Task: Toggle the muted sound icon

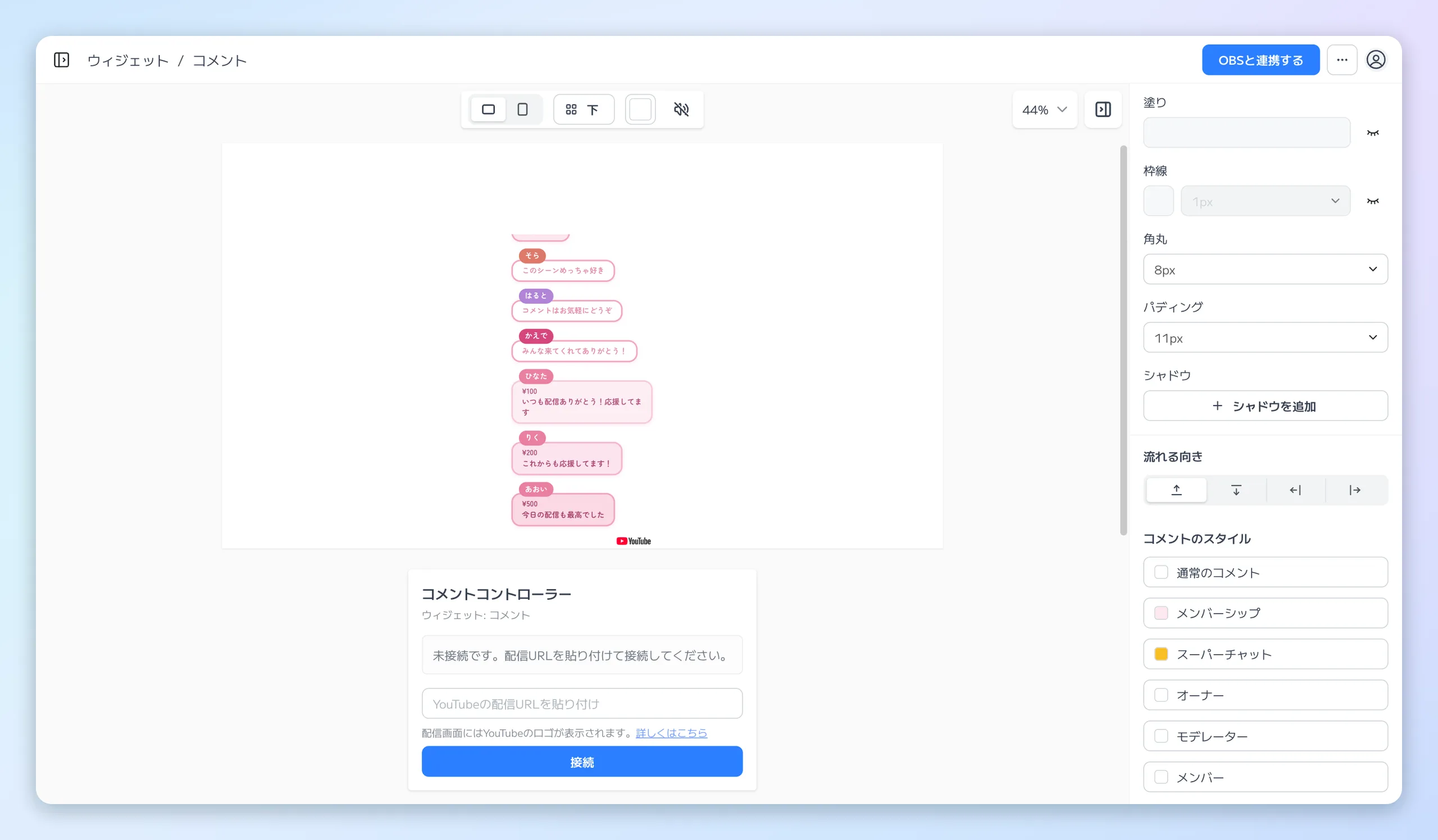Action: pyautogui.click(x=681, y=109)
